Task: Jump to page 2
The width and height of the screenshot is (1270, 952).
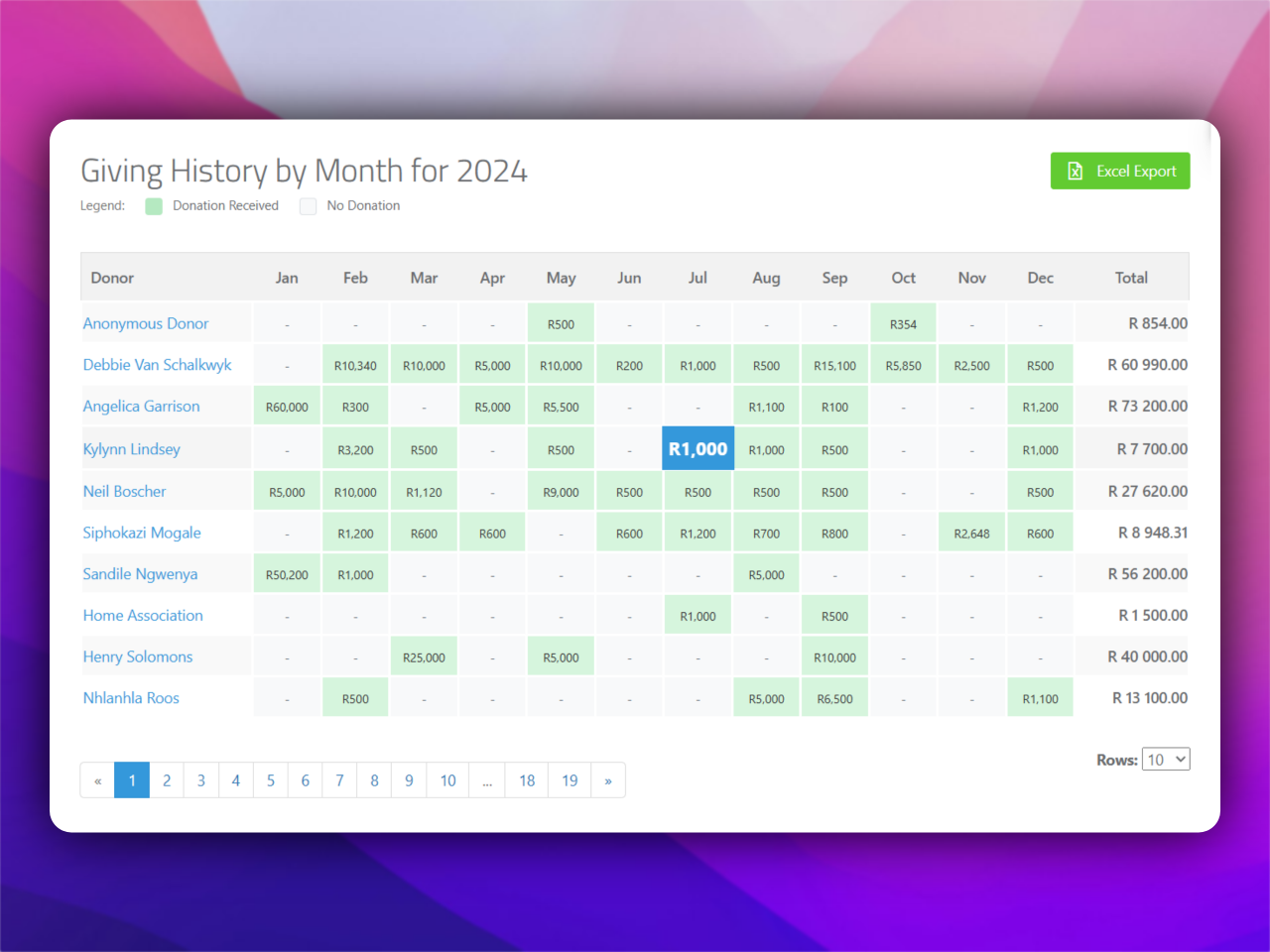Action: coord(167,780)
